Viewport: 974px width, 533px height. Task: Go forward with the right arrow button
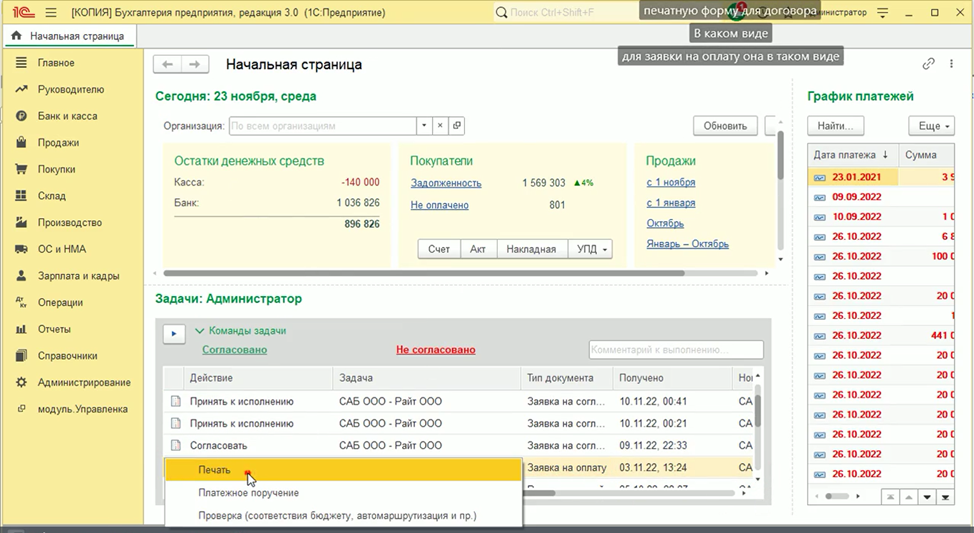tap(194, 64)
